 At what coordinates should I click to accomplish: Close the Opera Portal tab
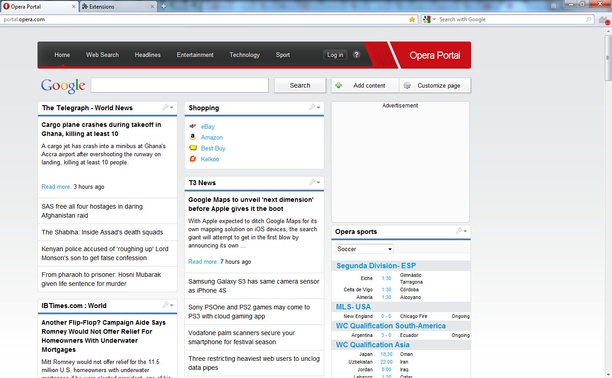pyautogui.click(x=74, y=7)
